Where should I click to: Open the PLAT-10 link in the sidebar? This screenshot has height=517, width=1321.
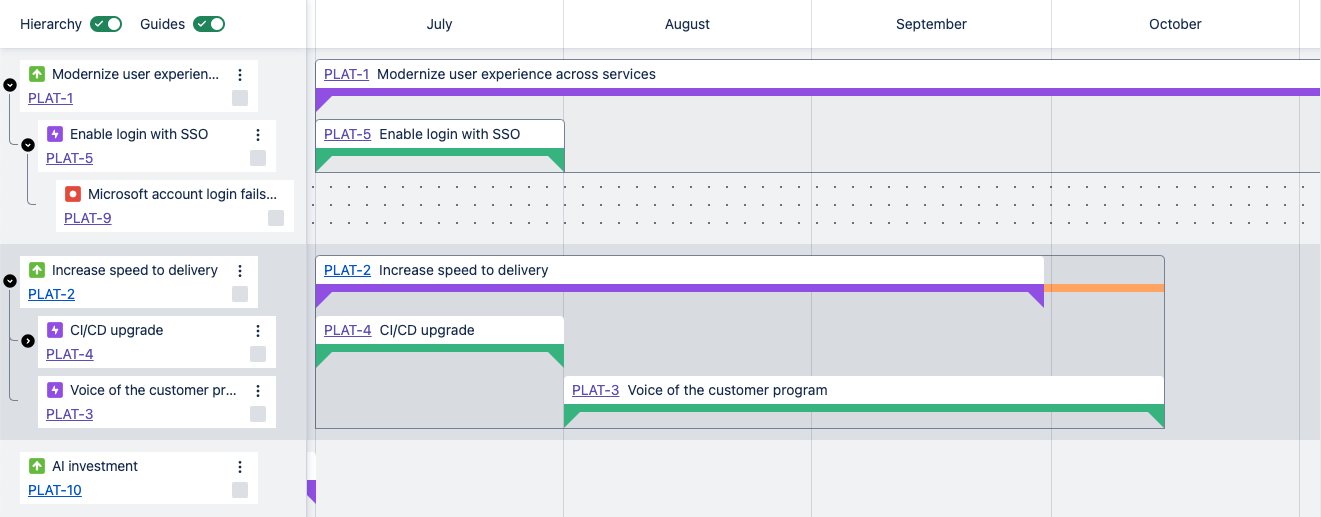coord(55,490)
